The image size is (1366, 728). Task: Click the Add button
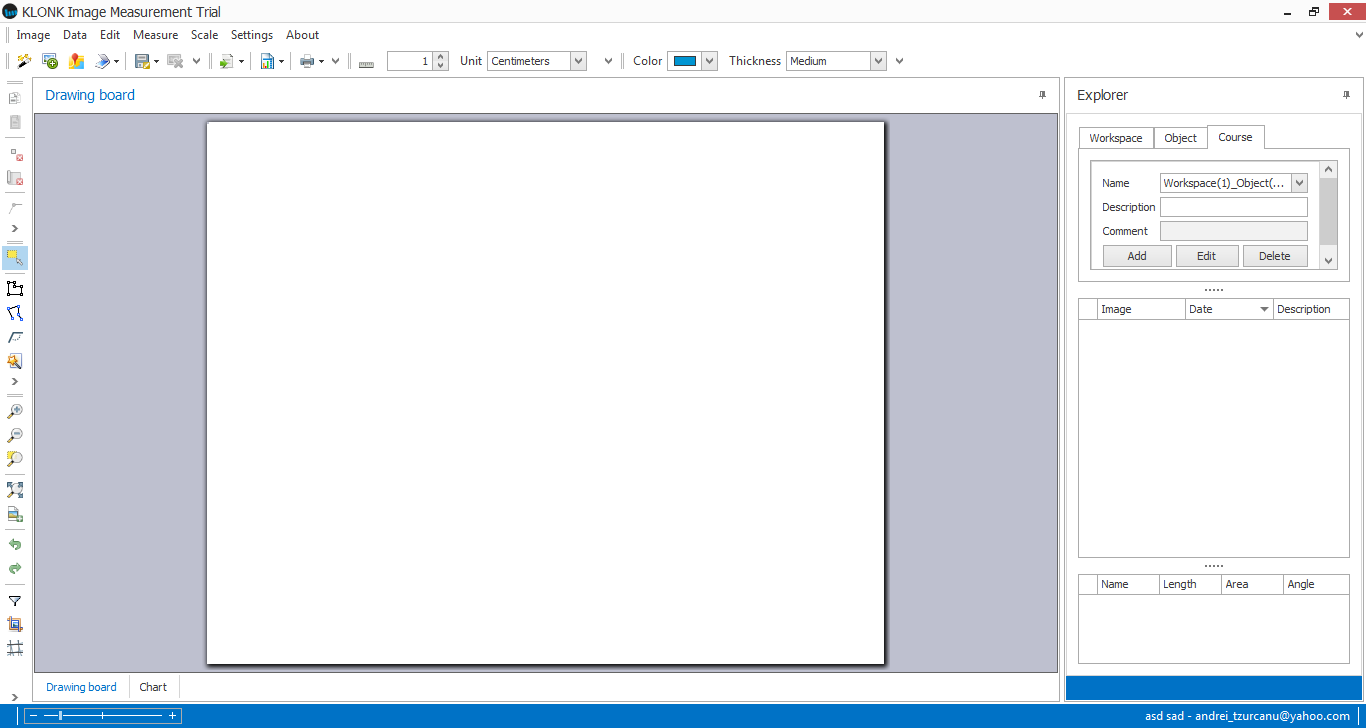pos(1137,256)
